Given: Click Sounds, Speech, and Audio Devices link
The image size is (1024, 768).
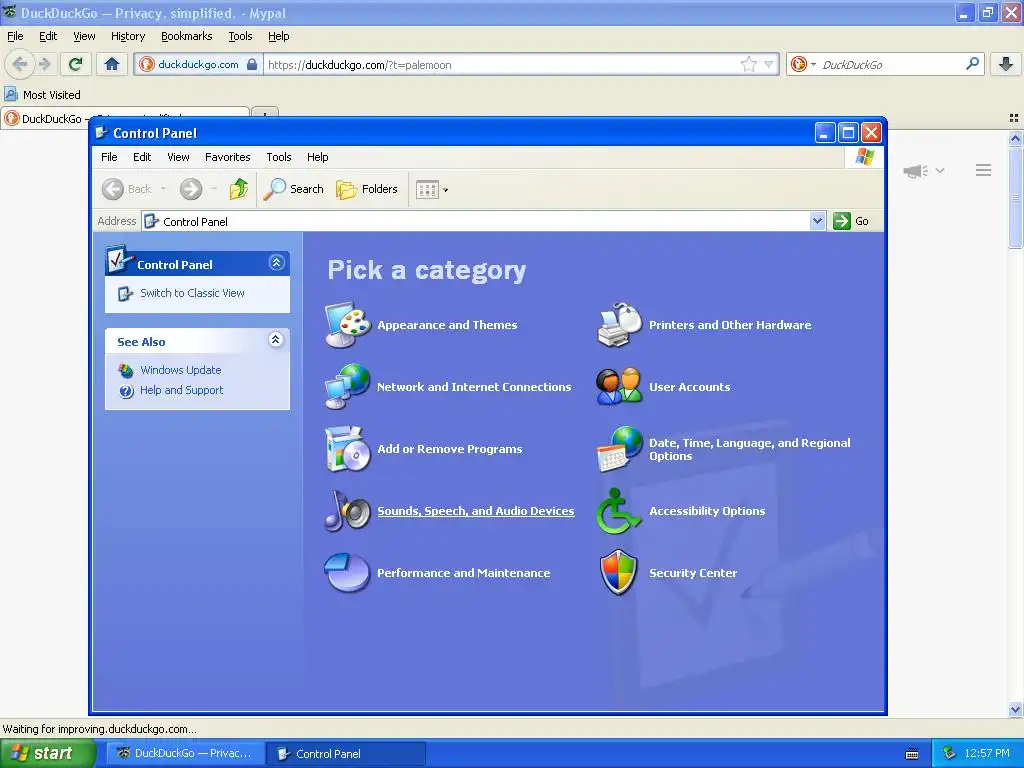Looking at the screenshot, I should [x=475, y=511].
